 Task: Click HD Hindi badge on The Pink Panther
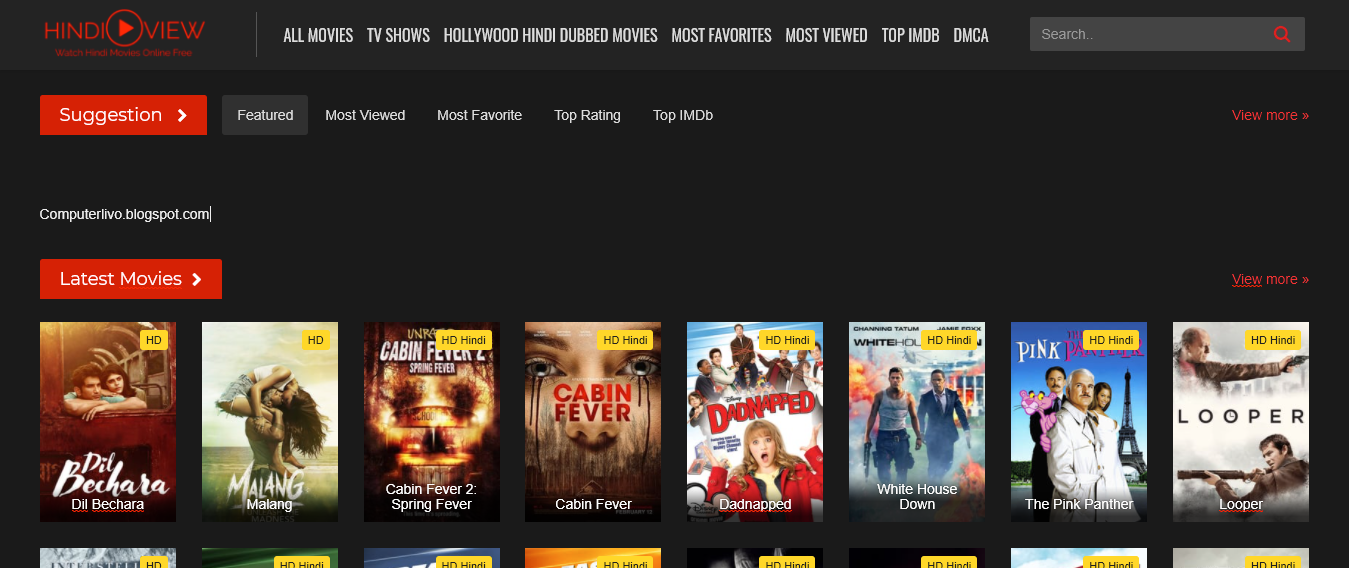click(x=1111, y=340)
